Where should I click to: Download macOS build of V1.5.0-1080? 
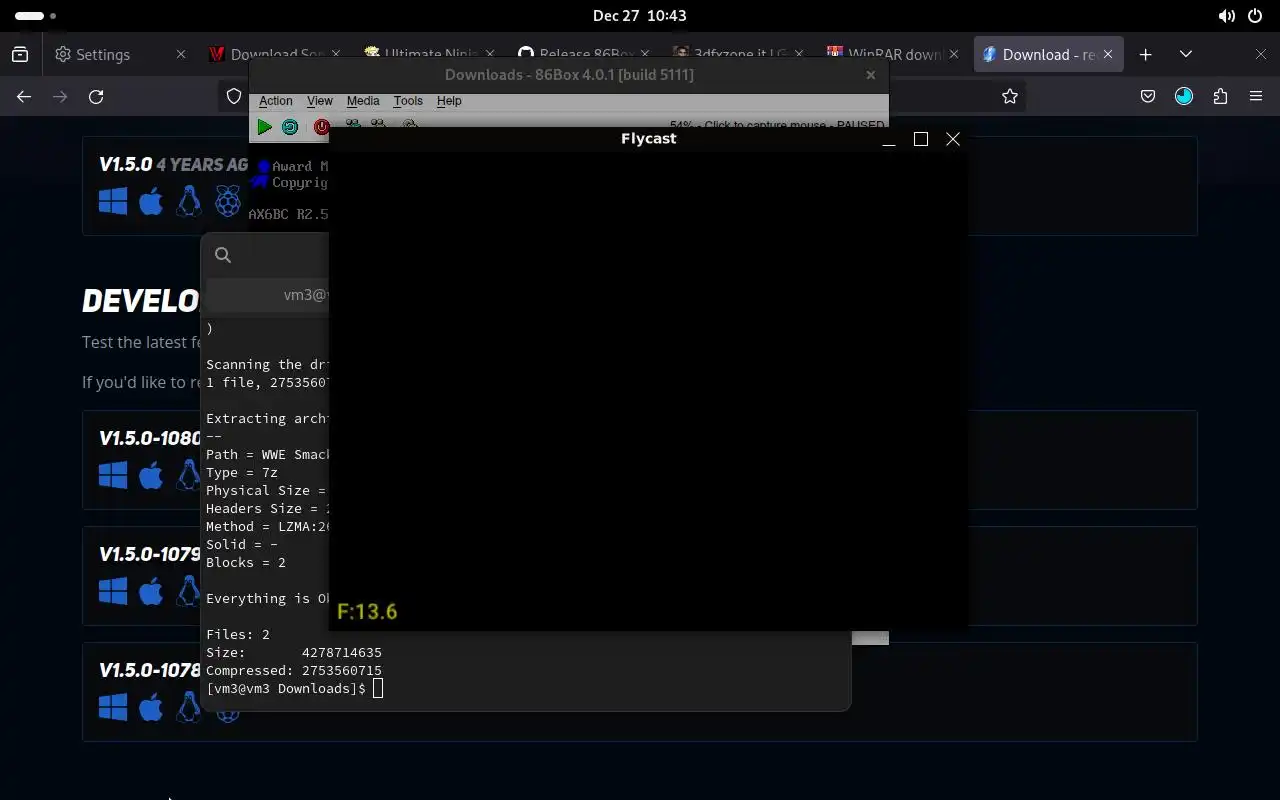[x=151, y=474]
